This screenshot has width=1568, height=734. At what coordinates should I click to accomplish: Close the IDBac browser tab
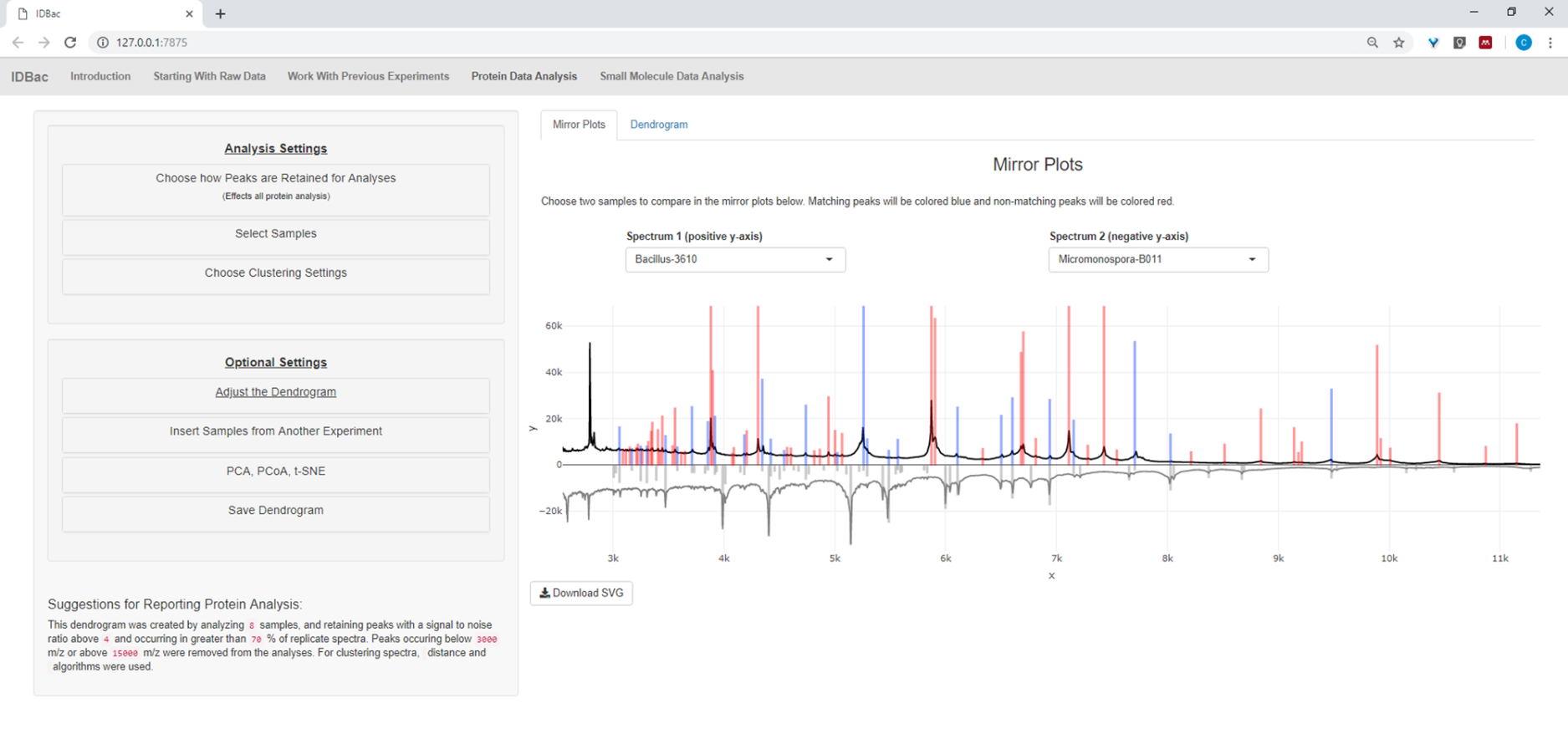coord(189,13)
